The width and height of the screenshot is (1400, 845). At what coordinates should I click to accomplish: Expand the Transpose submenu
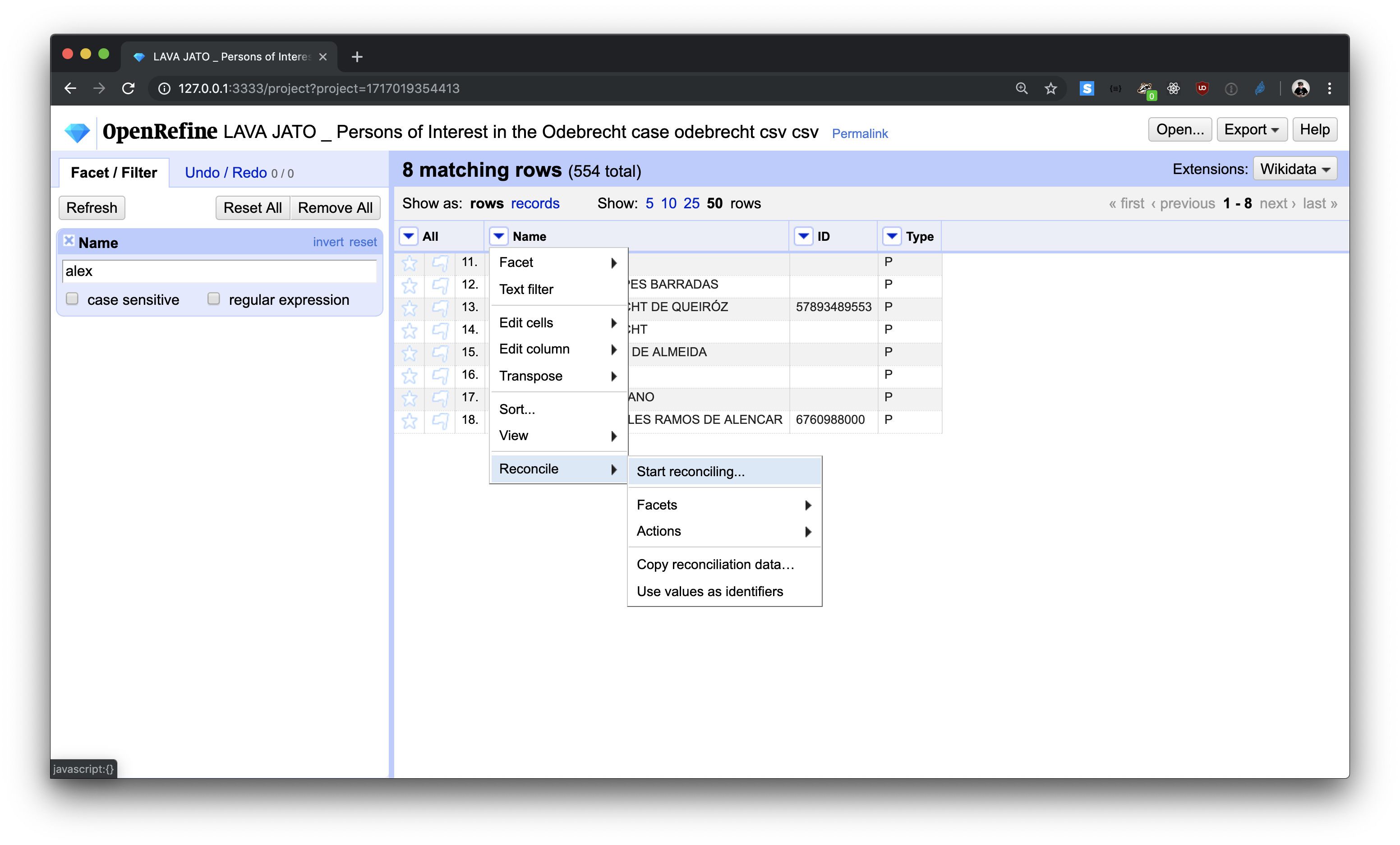click(x=558, y=376)
